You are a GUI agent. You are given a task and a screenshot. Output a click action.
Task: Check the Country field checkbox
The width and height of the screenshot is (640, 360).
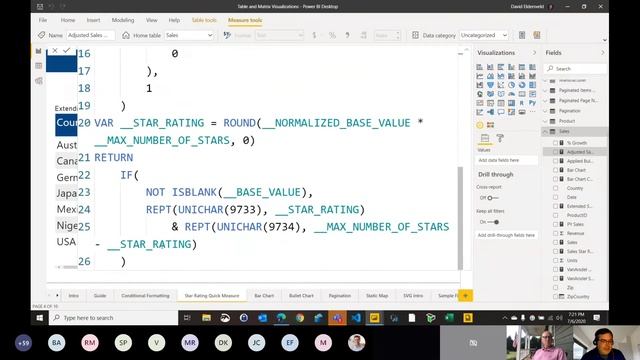click(555, 188)
